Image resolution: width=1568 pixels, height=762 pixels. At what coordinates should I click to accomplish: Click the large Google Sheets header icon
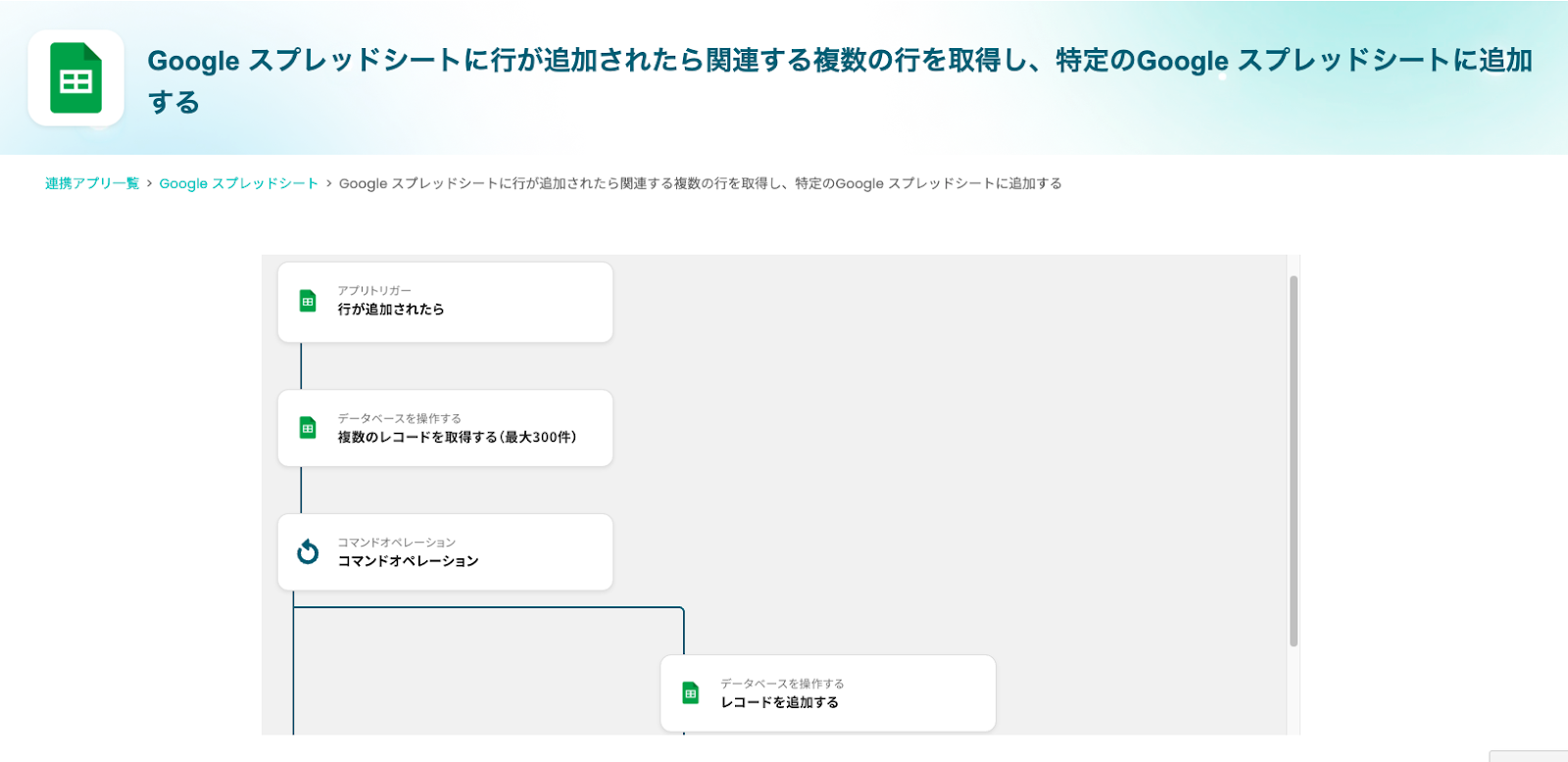pos(75,78)
